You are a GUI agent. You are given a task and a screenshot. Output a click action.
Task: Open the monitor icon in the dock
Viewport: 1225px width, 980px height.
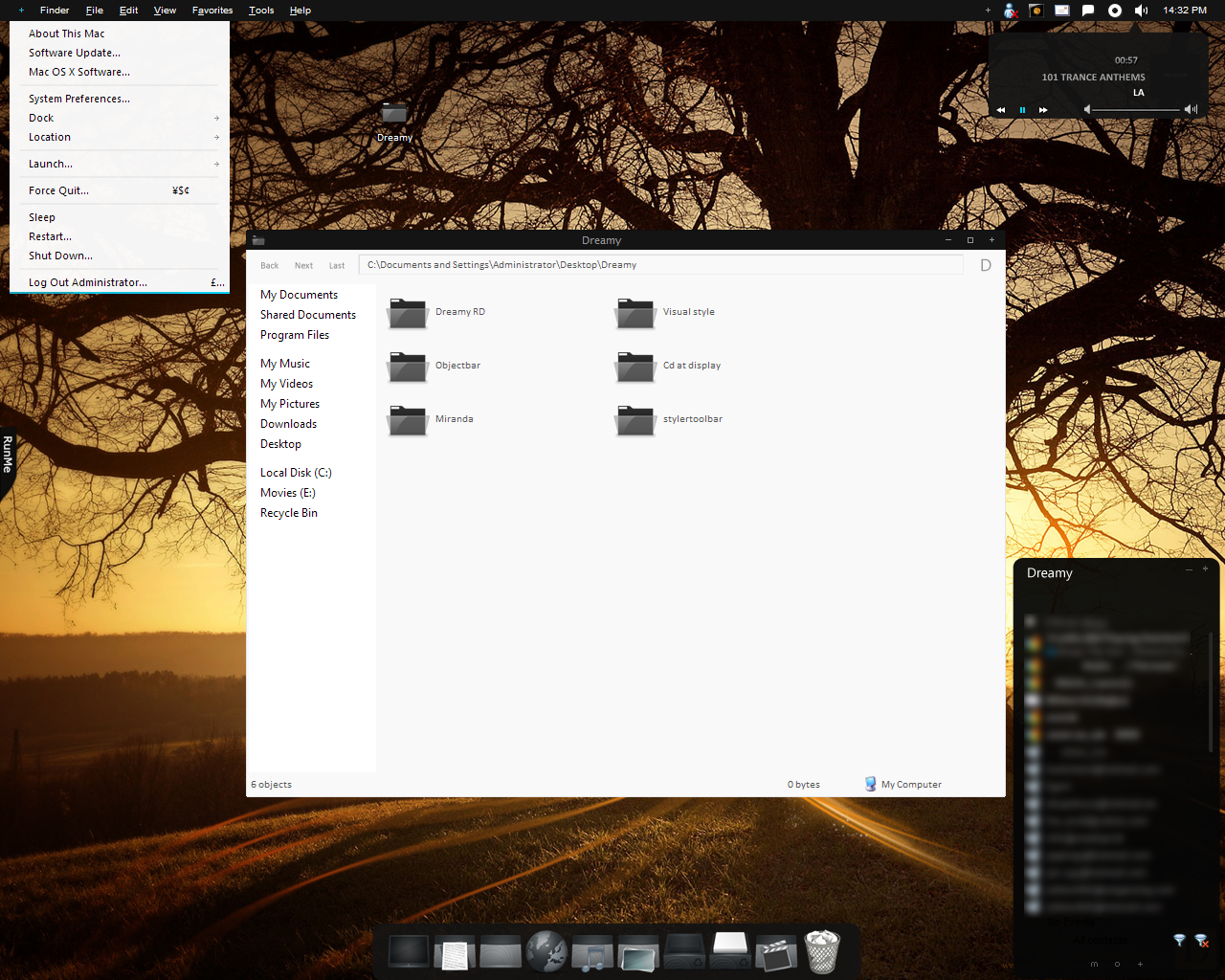409,951
